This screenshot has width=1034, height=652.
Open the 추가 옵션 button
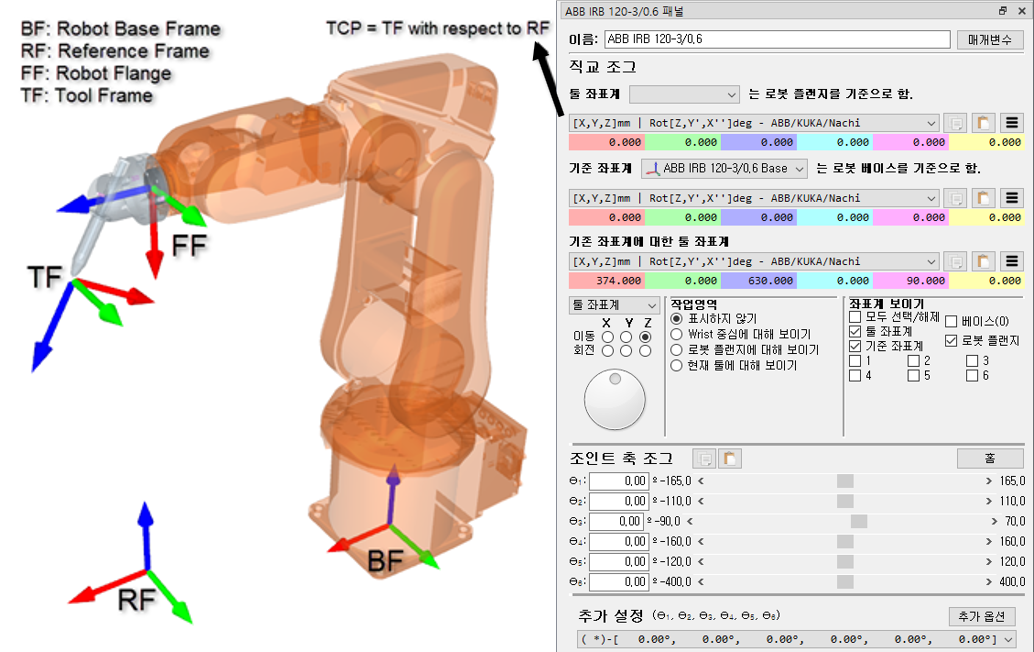tap(981, 616)
